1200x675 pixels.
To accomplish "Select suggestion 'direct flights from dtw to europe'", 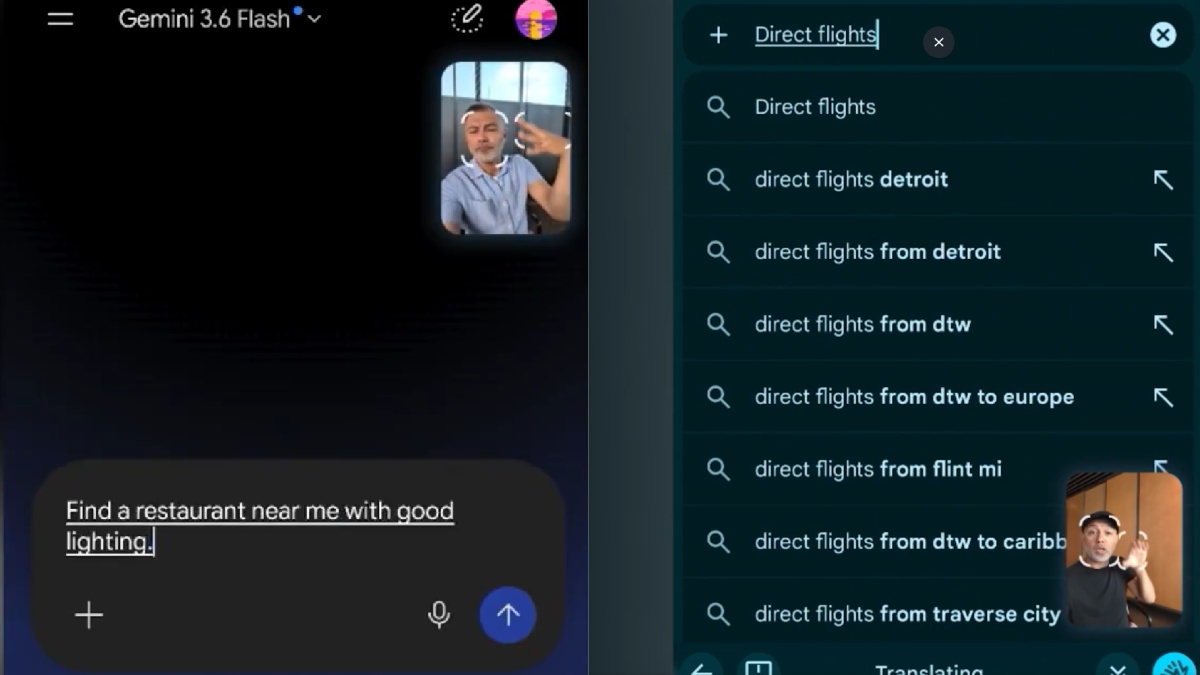I will [x=937, y=397].
